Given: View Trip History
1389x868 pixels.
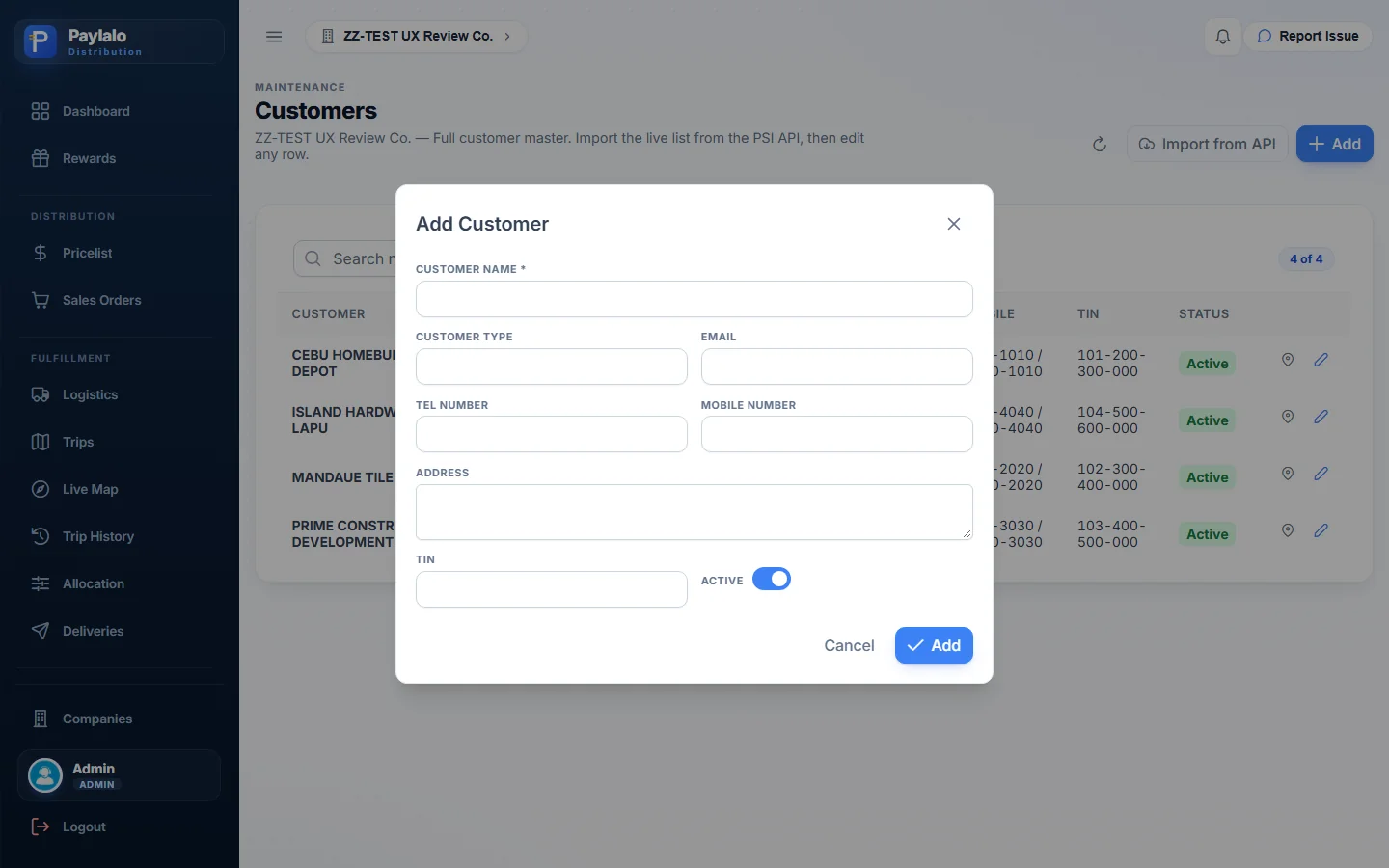Looking at the screenshot, I should 120,536.
